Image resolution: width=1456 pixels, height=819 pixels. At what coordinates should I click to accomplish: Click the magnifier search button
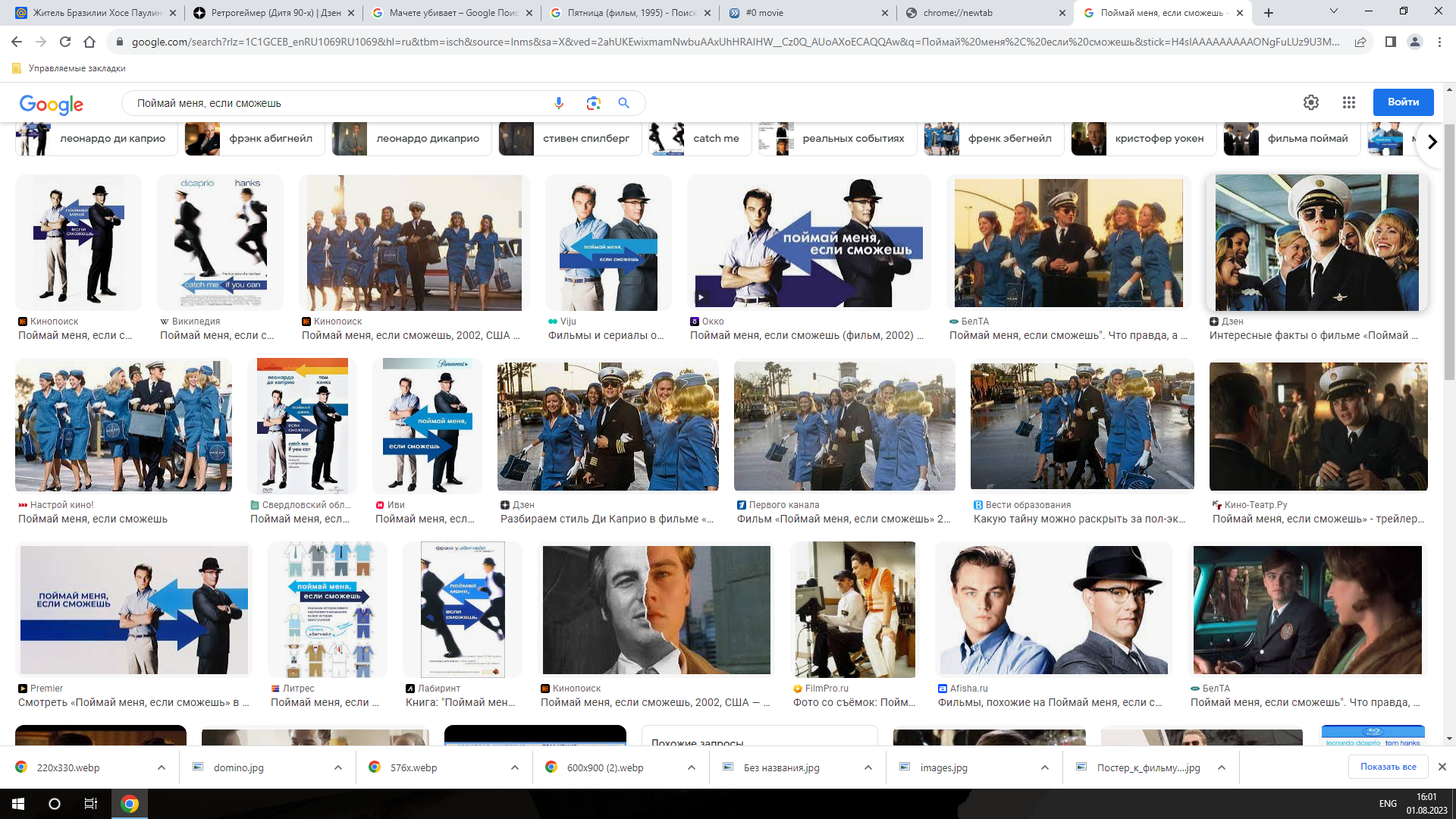(x=624, y=103)
